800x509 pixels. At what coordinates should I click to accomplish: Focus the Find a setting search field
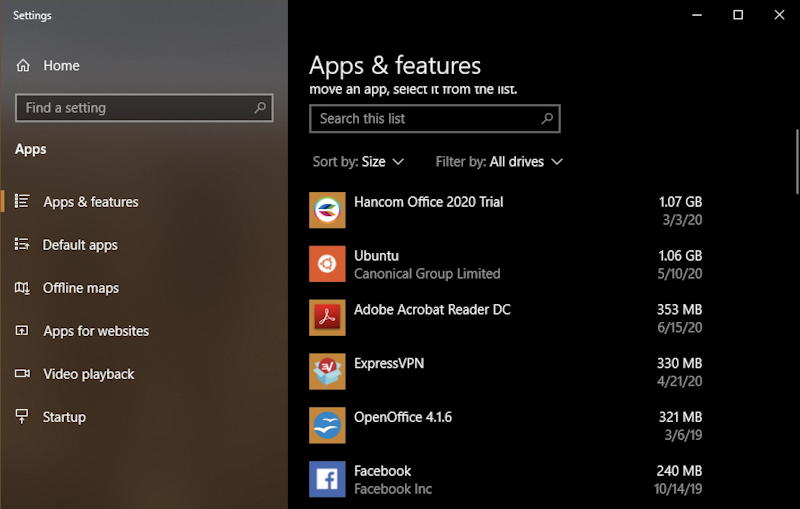click(x=144, y=108)
